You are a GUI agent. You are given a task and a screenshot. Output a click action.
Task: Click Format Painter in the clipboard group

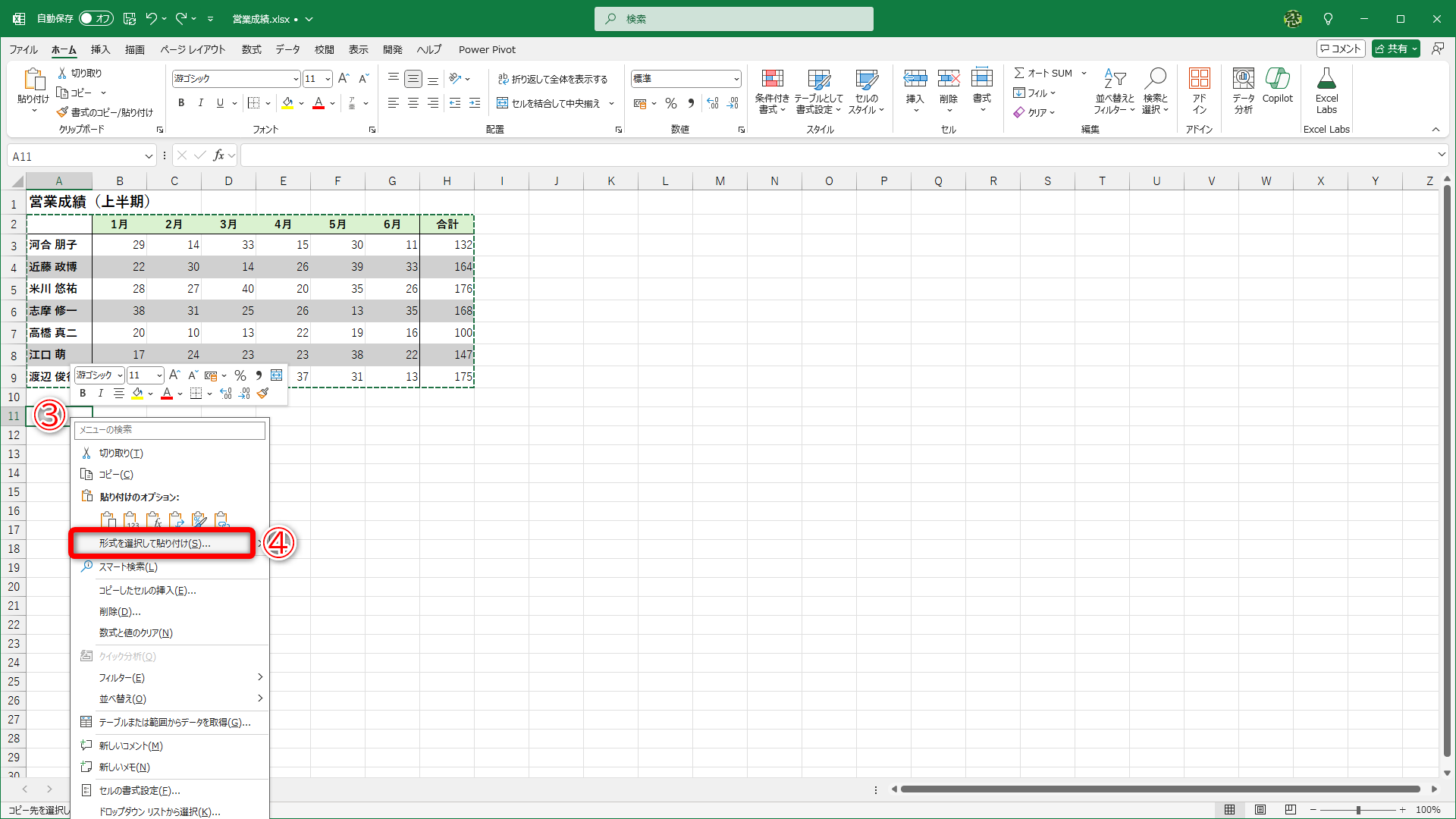[x=105, y=112]
